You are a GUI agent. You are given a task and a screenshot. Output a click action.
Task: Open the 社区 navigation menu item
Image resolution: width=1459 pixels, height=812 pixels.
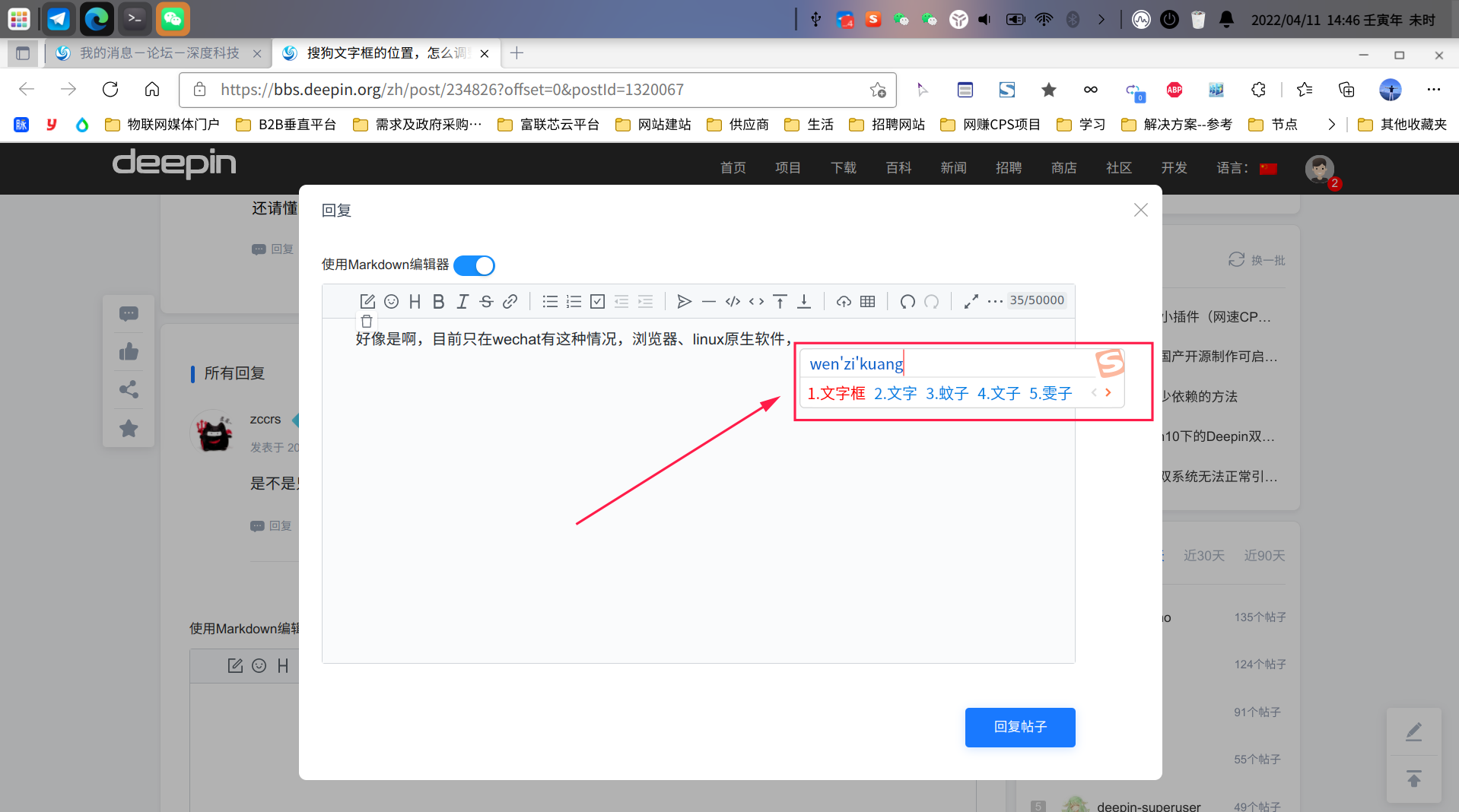coord(1118,168)
